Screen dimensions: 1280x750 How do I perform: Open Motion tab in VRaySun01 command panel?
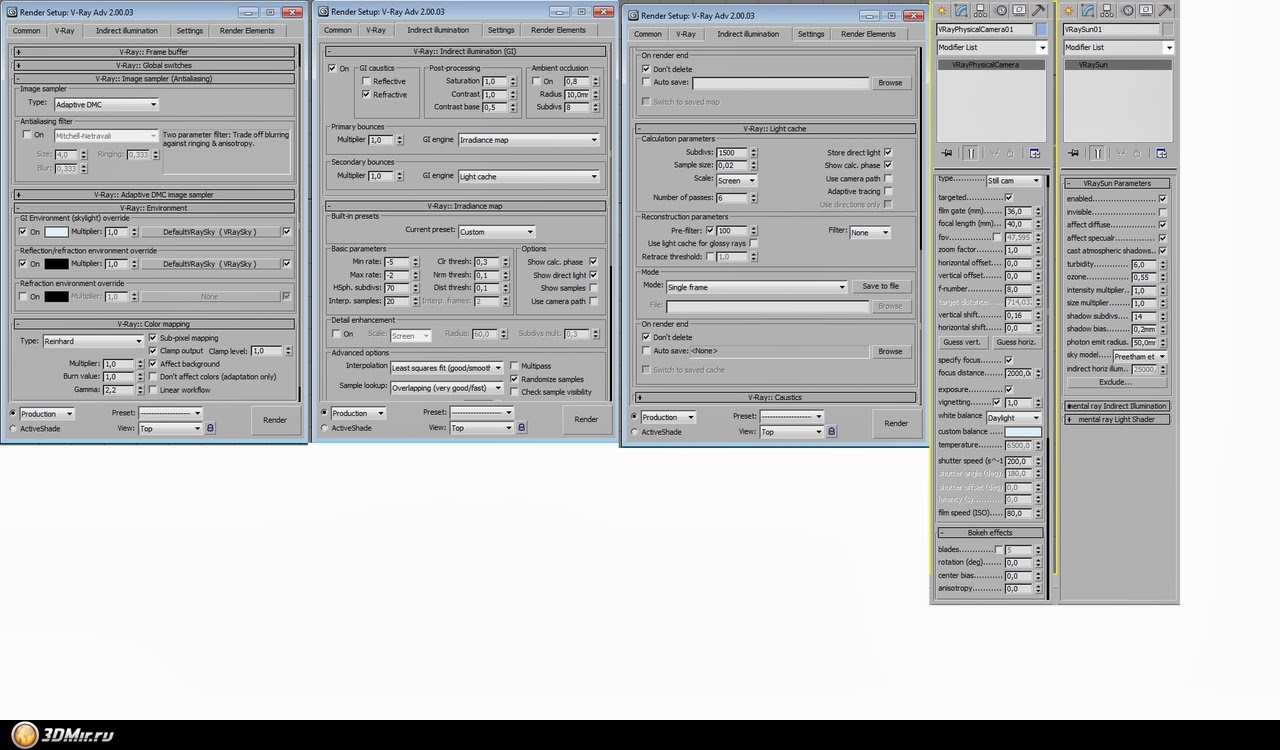[x=1128, y=10]
